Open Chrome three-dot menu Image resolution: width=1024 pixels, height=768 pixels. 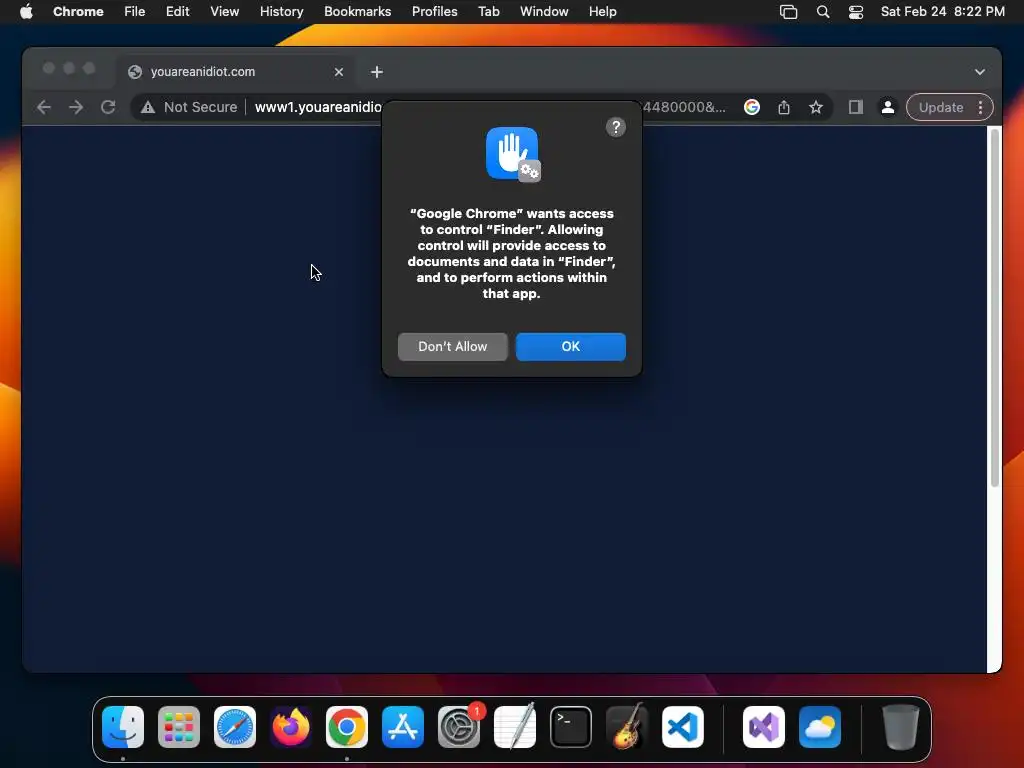(981, 108)
